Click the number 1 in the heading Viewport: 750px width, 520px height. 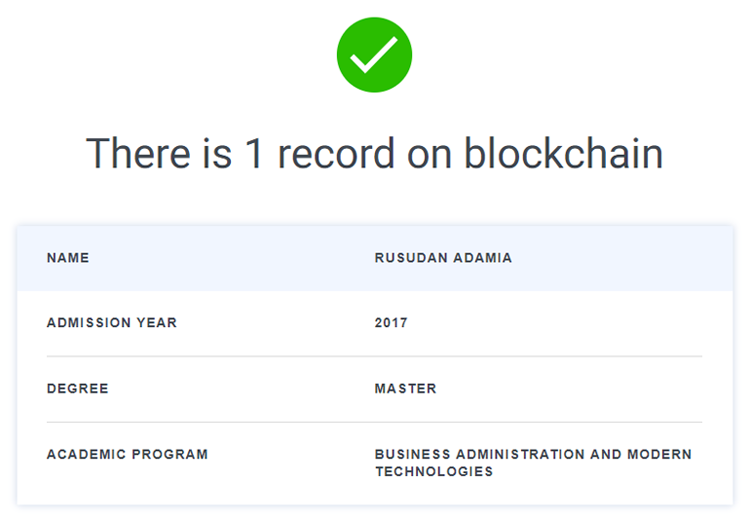(x=254, y=154)
